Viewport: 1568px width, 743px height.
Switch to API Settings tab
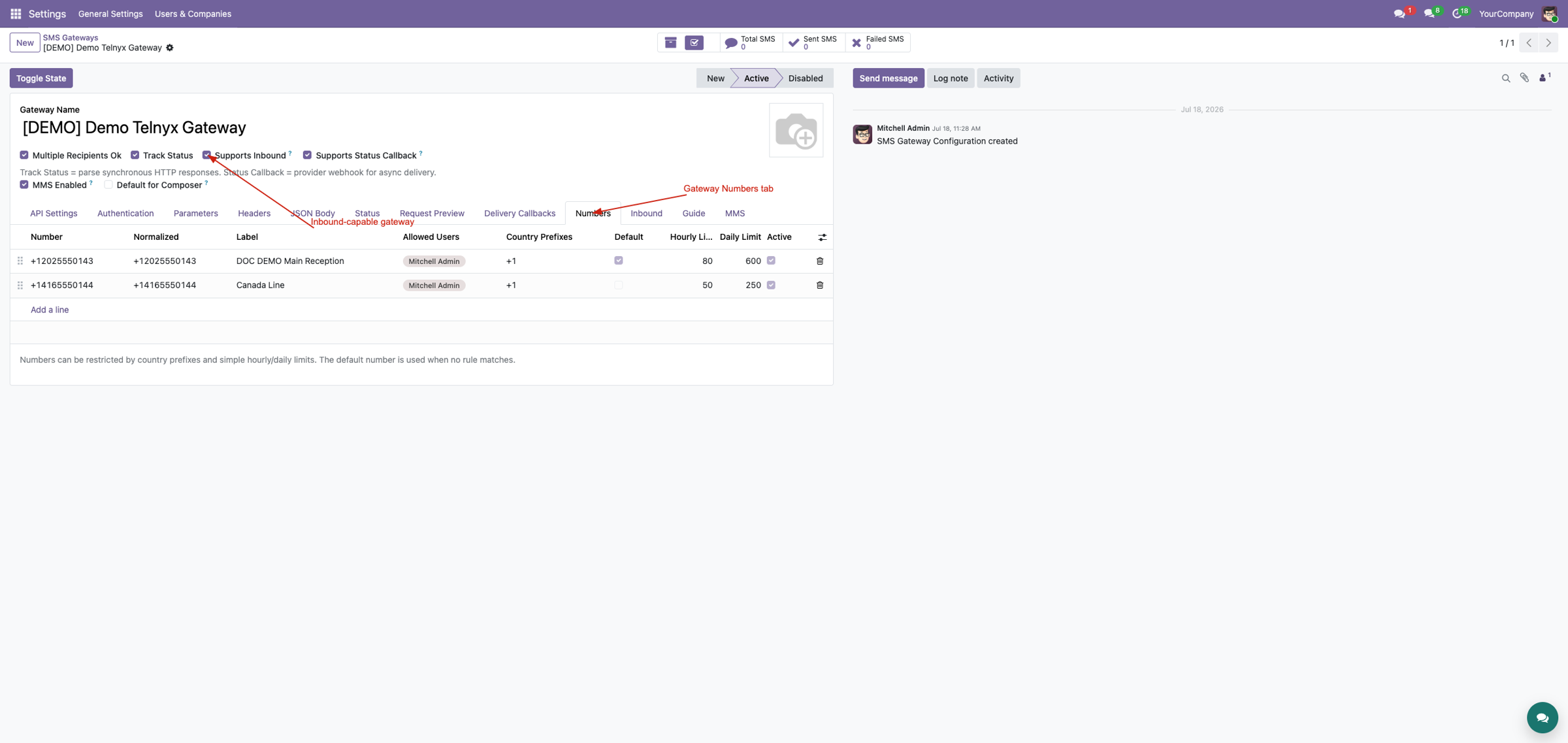[x=54, y=213]
